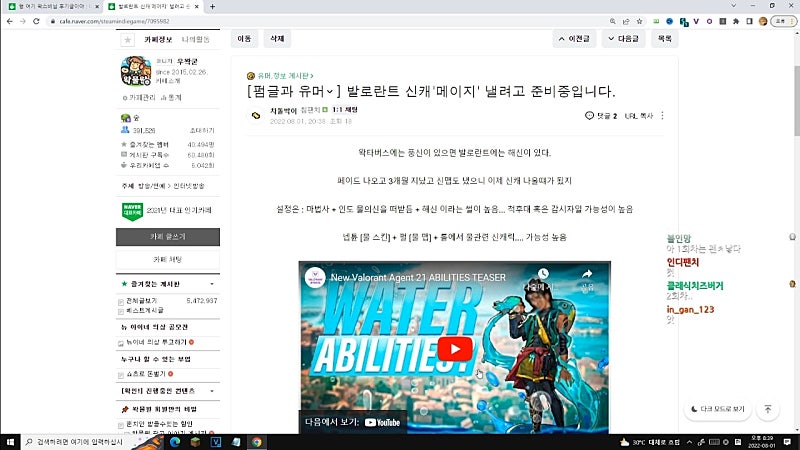
Task: Click the purple V extension icon
Action: pyautogui.click(x=696, y=21)
